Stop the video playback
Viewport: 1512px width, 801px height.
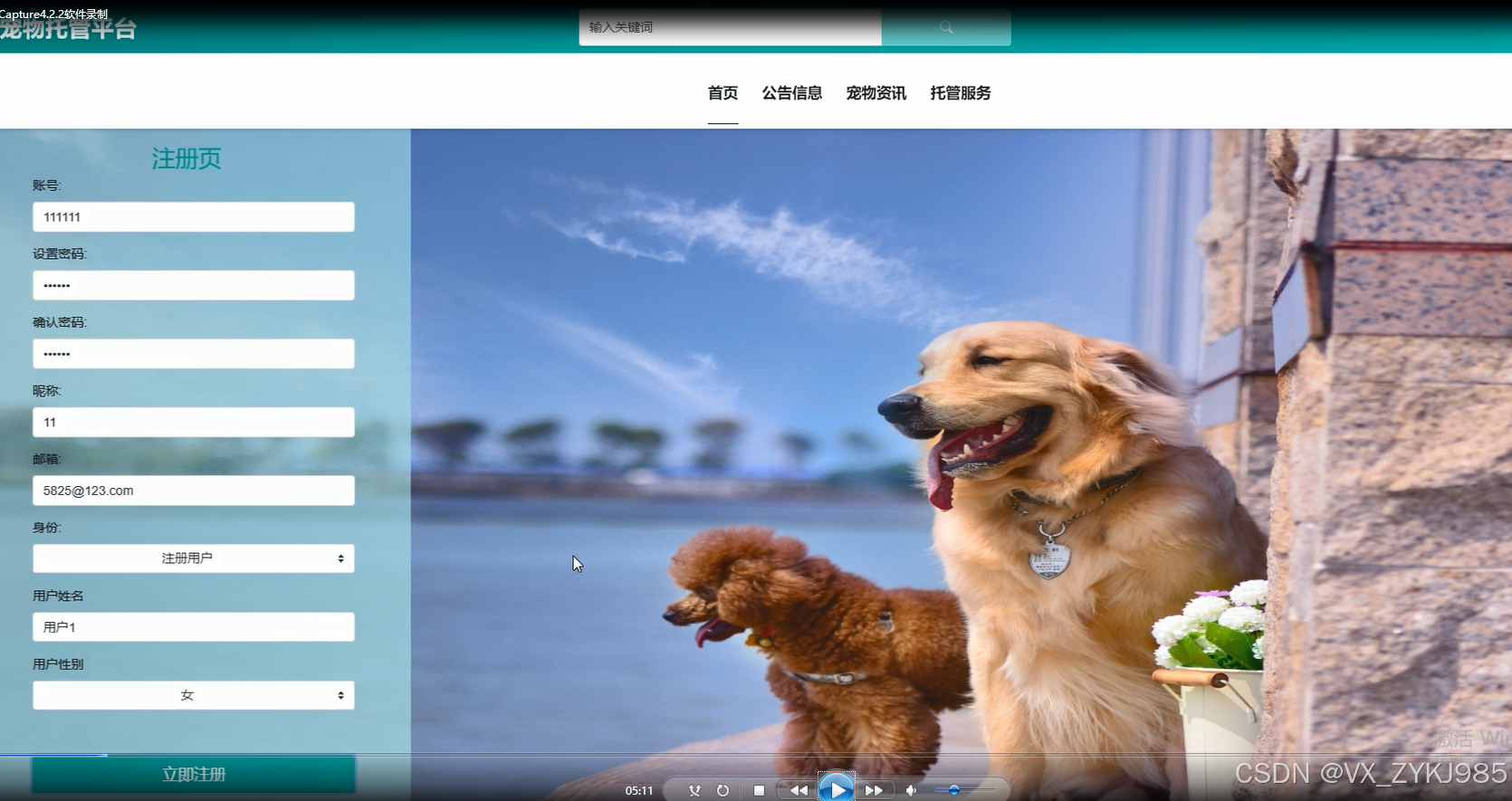(x=759, y=790)
